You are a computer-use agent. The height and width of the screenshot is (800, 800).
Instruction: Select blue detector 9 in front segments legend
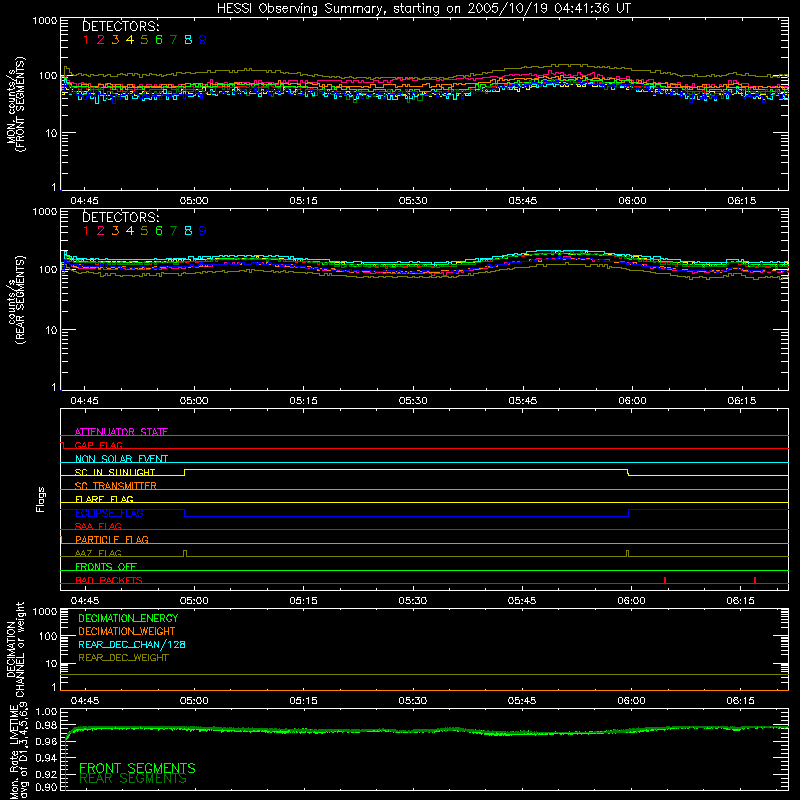[x=203, y=40]
